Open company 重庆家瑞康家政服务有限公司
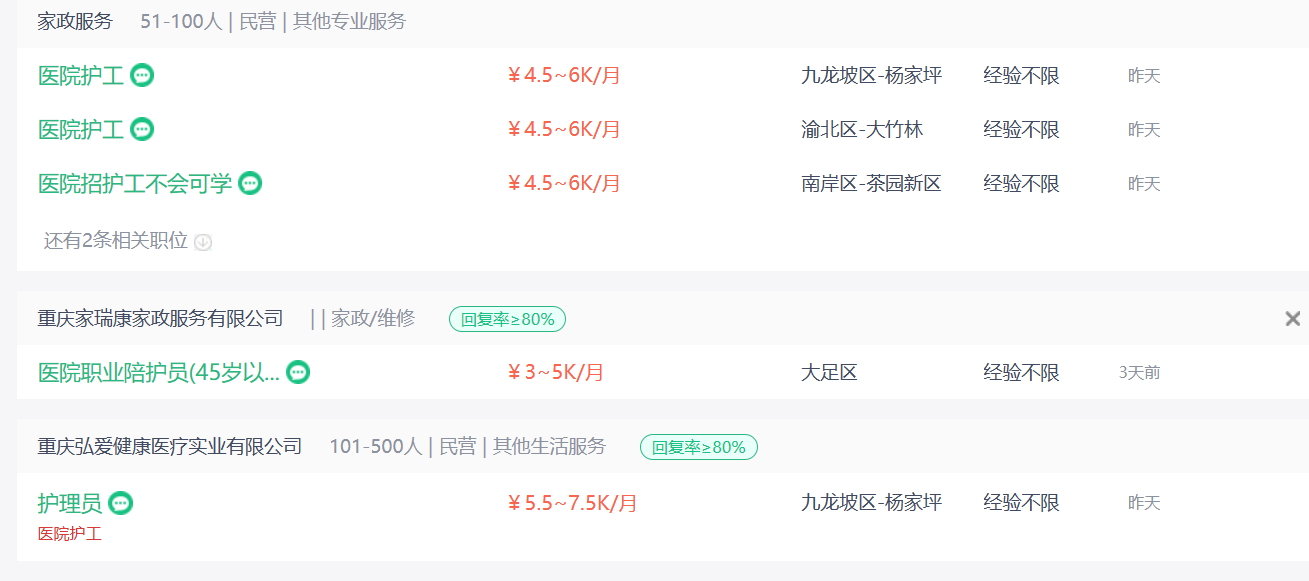The image size is (1309, 581). (161, 319)
